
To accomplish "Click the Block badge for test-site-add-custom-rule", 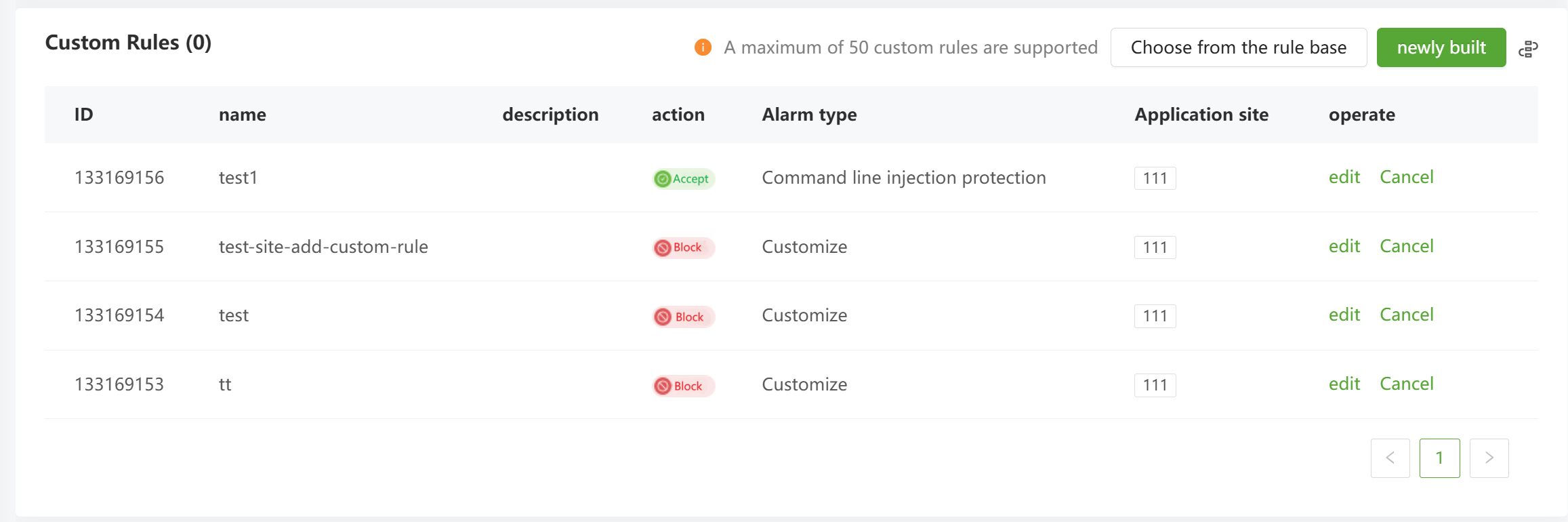I will (x=684, y=247).
